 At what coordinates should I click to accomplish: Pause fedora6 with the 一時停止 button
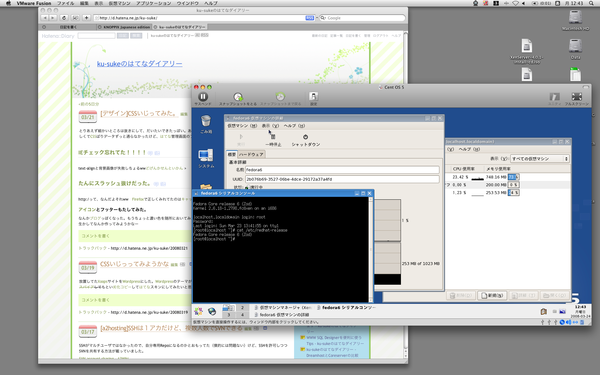pos(273,140)
